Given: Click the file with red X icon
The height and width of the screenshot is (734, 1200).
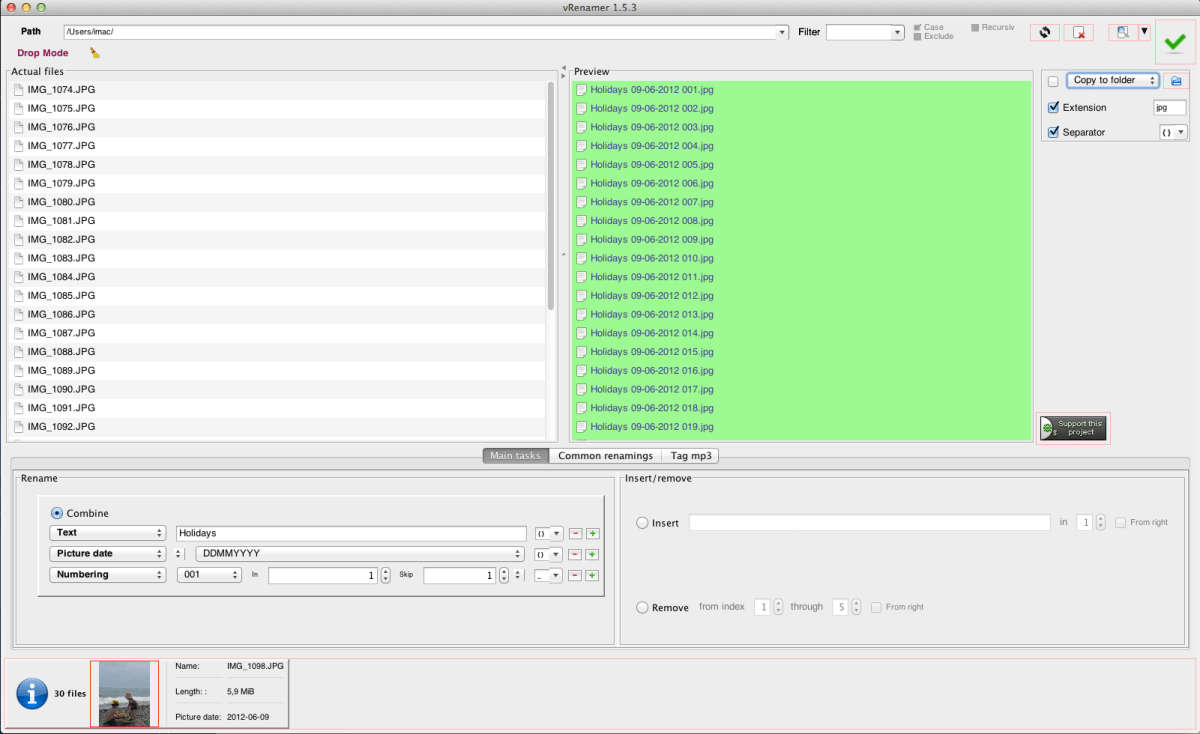Looking at the screenshot, I should 1078,32.
